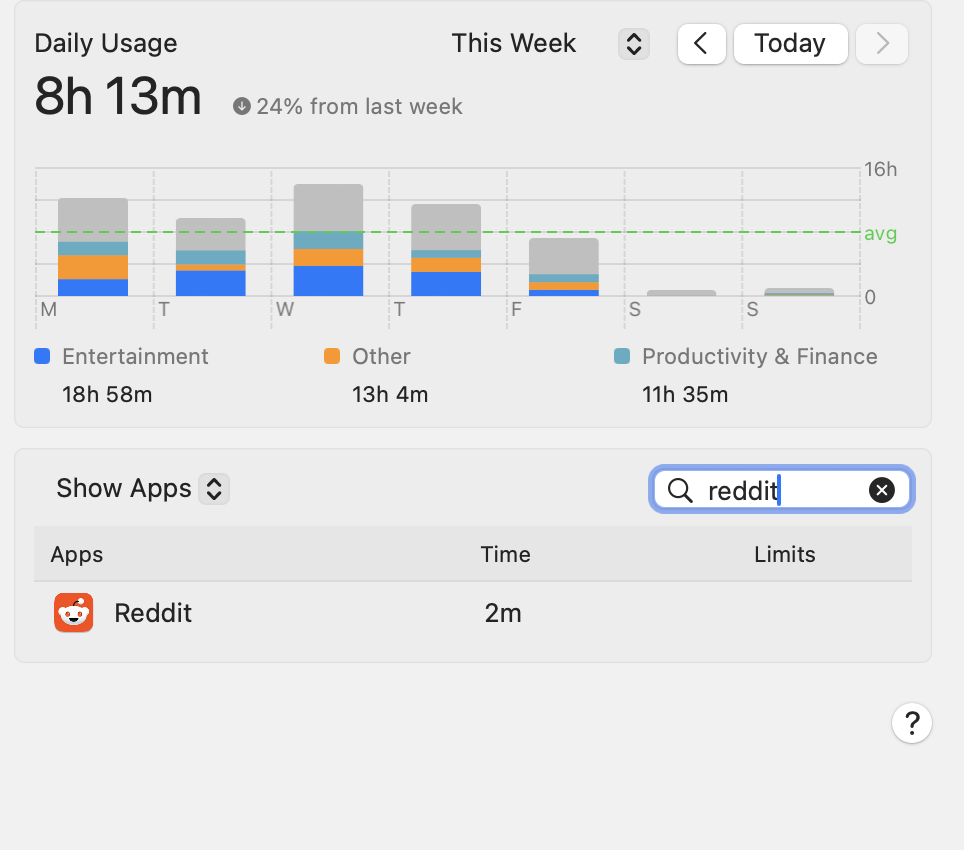Expand the Show Apps dropdown
Image resolution: width=964 pixels, height=850 pixels.
(214, 489)
